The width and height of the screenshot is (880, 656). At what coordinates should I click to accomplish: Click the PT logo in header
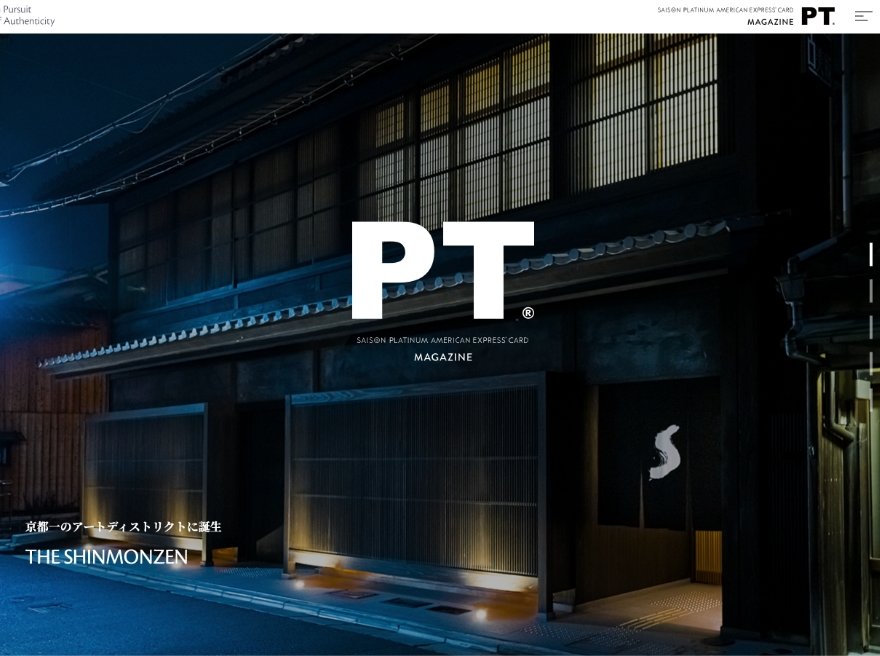coord(818,16)
